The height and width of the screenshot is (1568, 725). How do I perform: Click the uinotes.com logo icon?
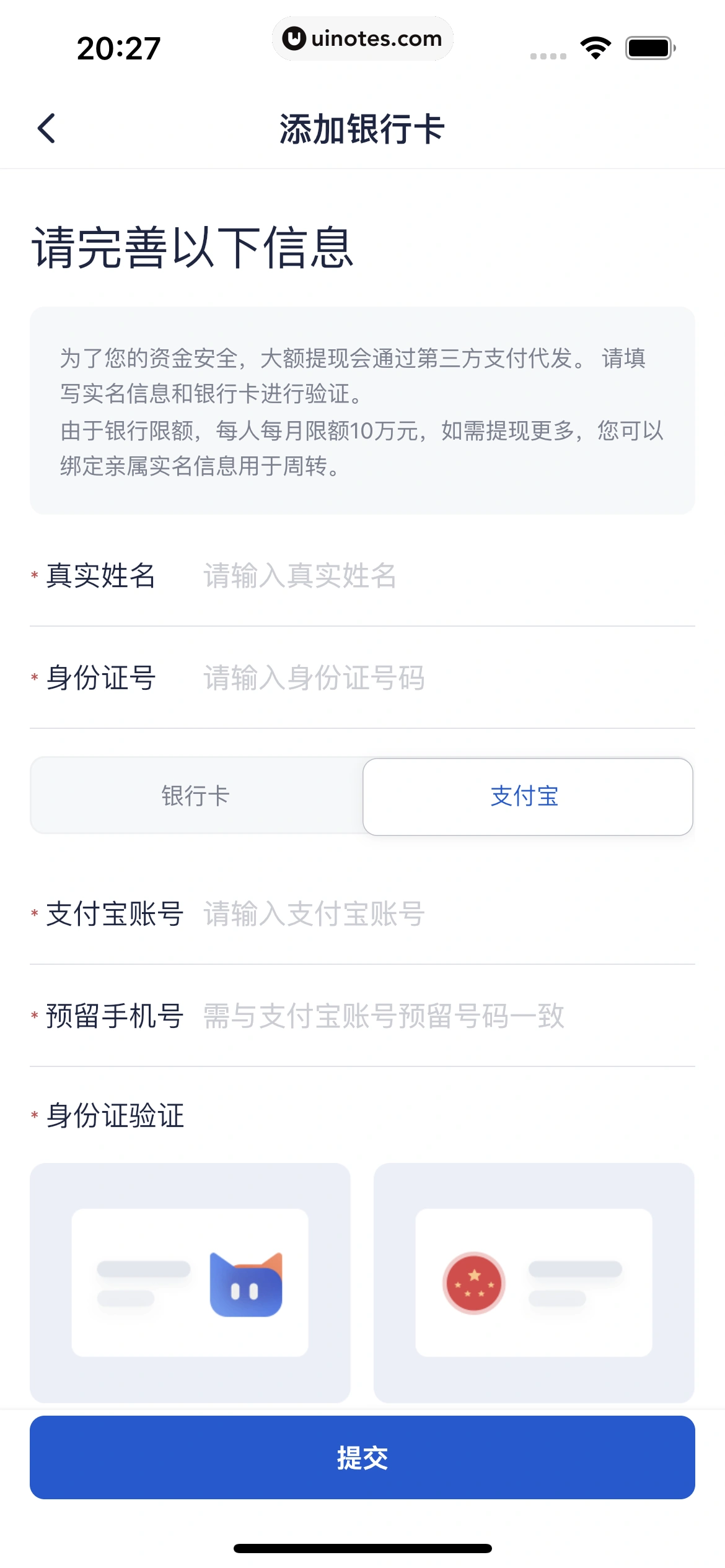coord(294,38)
